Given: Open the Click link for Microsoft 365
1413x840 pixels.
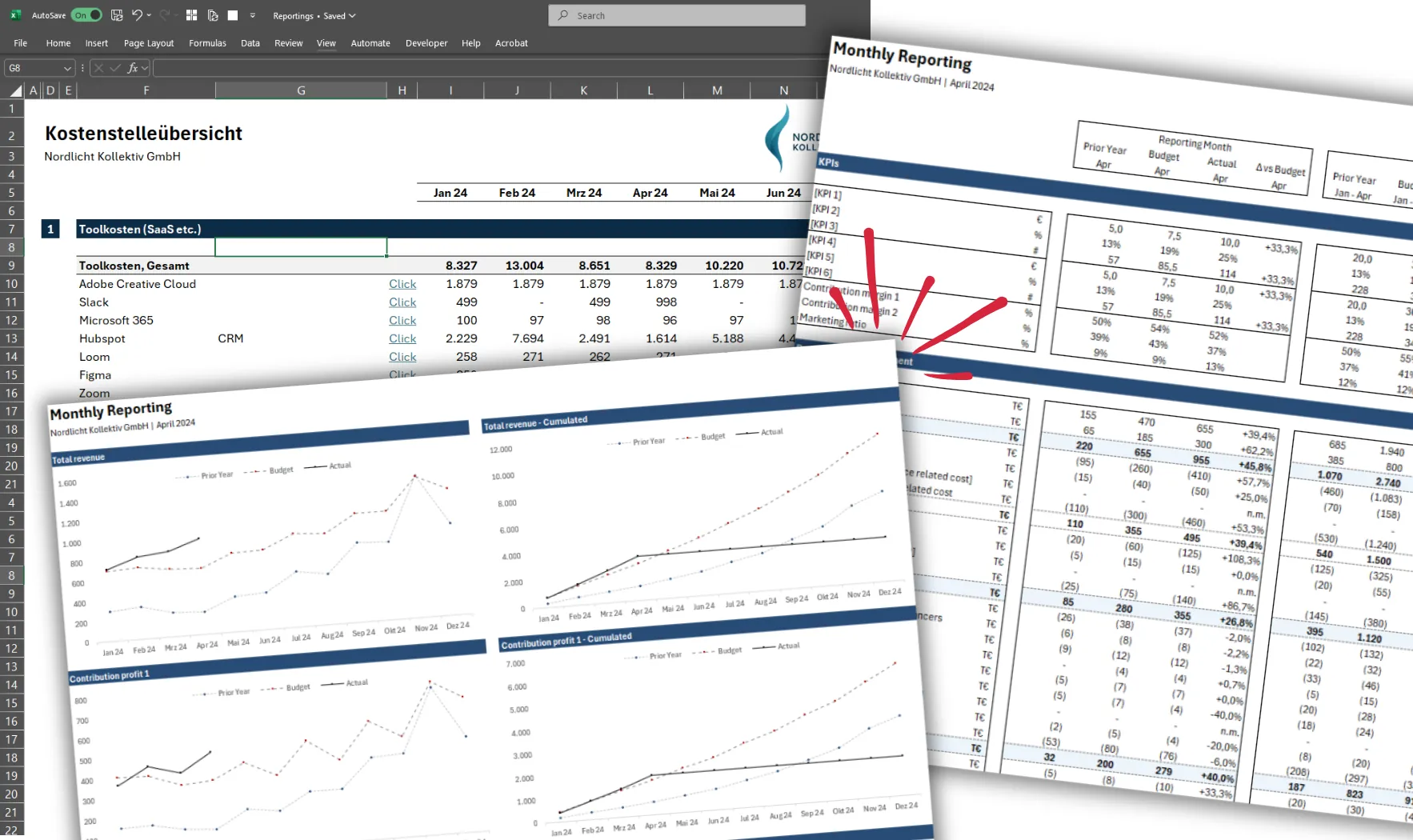Looking at the screenshot, I should pyautogui.click(x=402, y=320).
